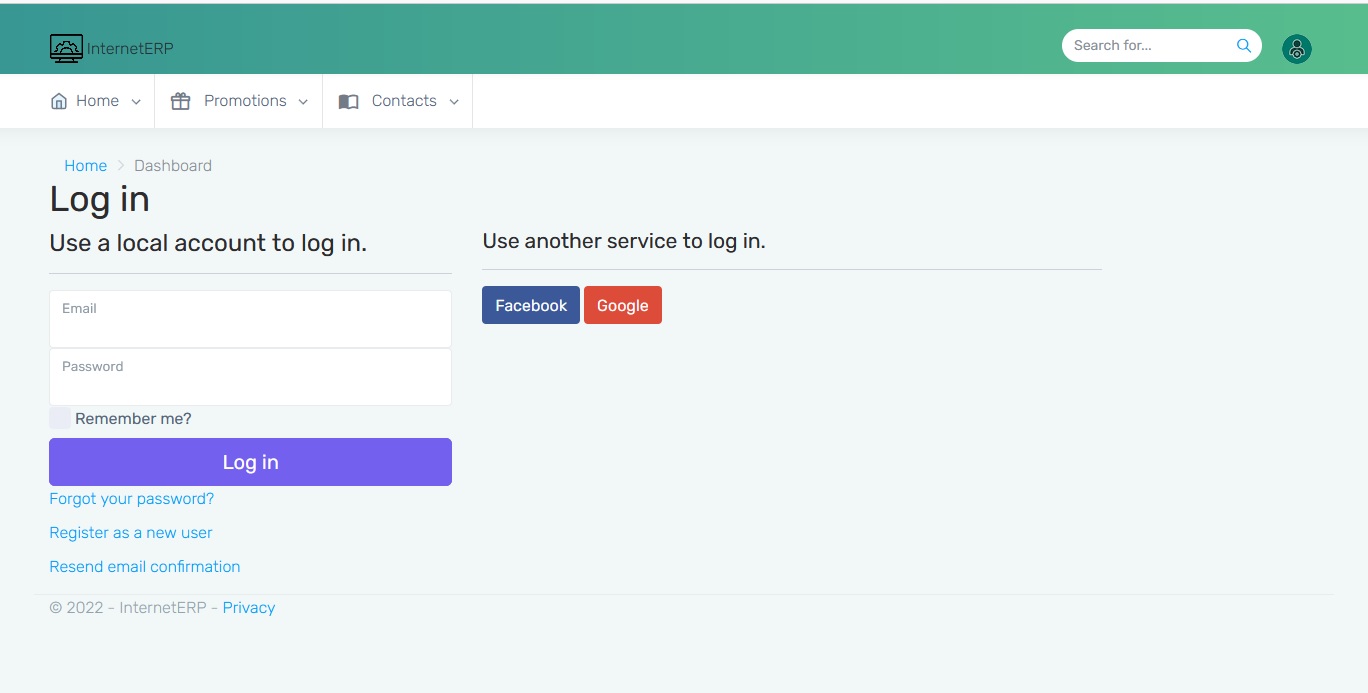
Task: Focus the Password input field
Action: pos(250,377)
